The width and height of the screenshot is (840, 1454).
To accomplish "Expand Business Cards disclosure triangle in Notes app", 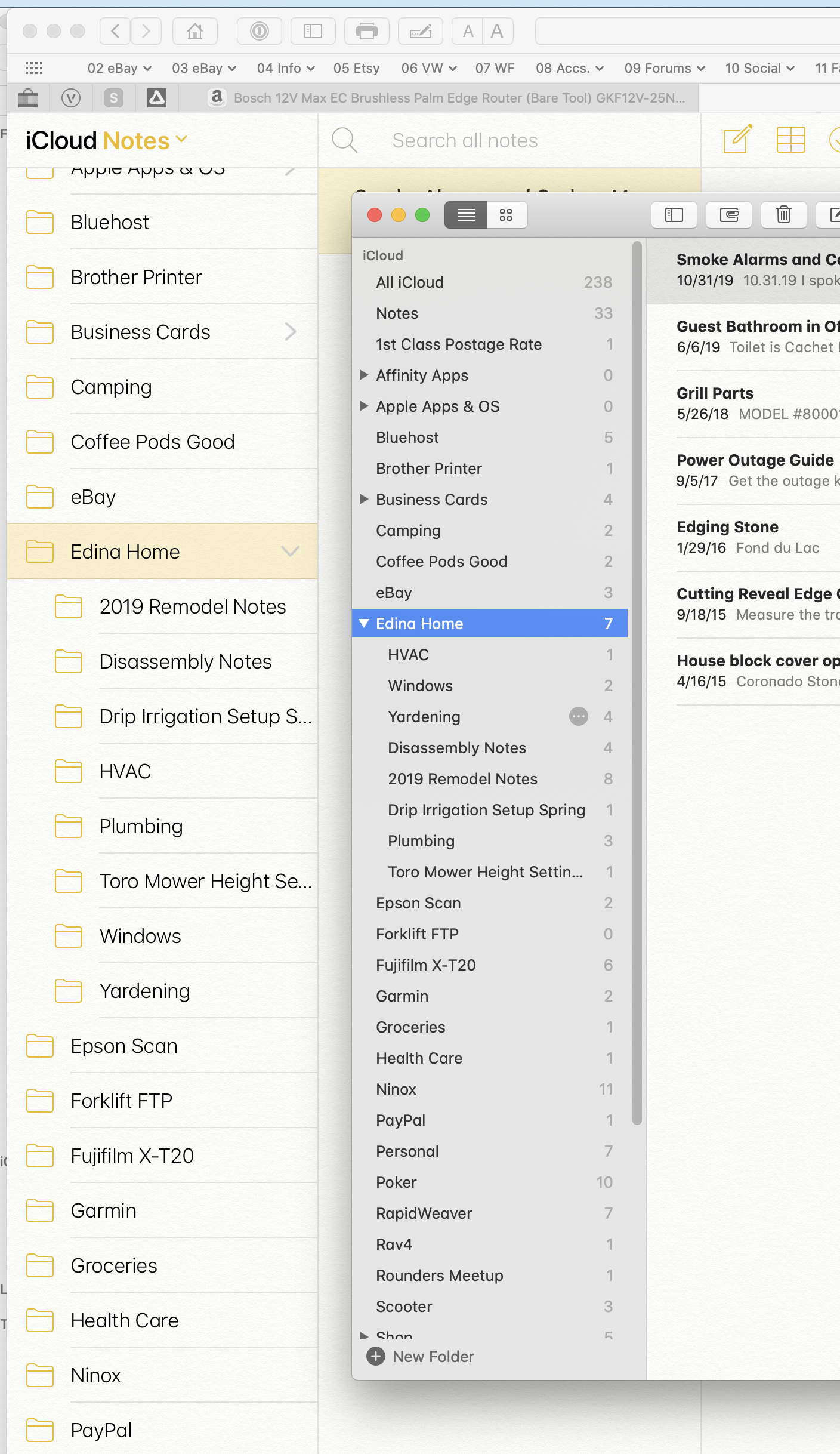I will pos(364,499).
